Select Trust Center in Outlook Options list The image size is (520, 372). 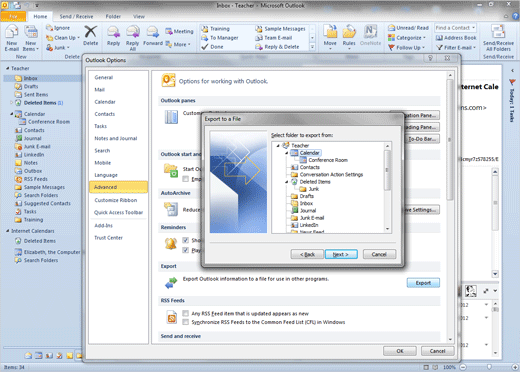[x=108, y=238]
